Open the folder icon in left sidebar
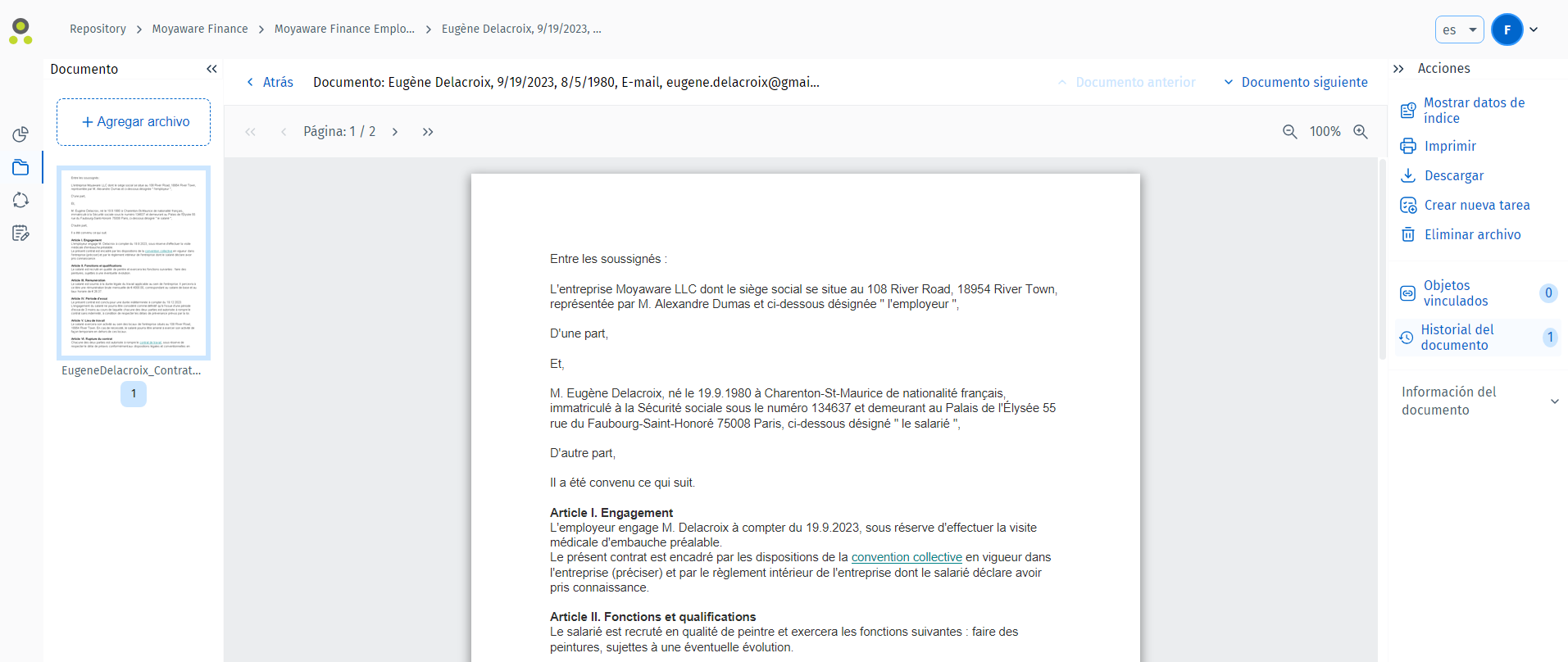 [20, 167]
